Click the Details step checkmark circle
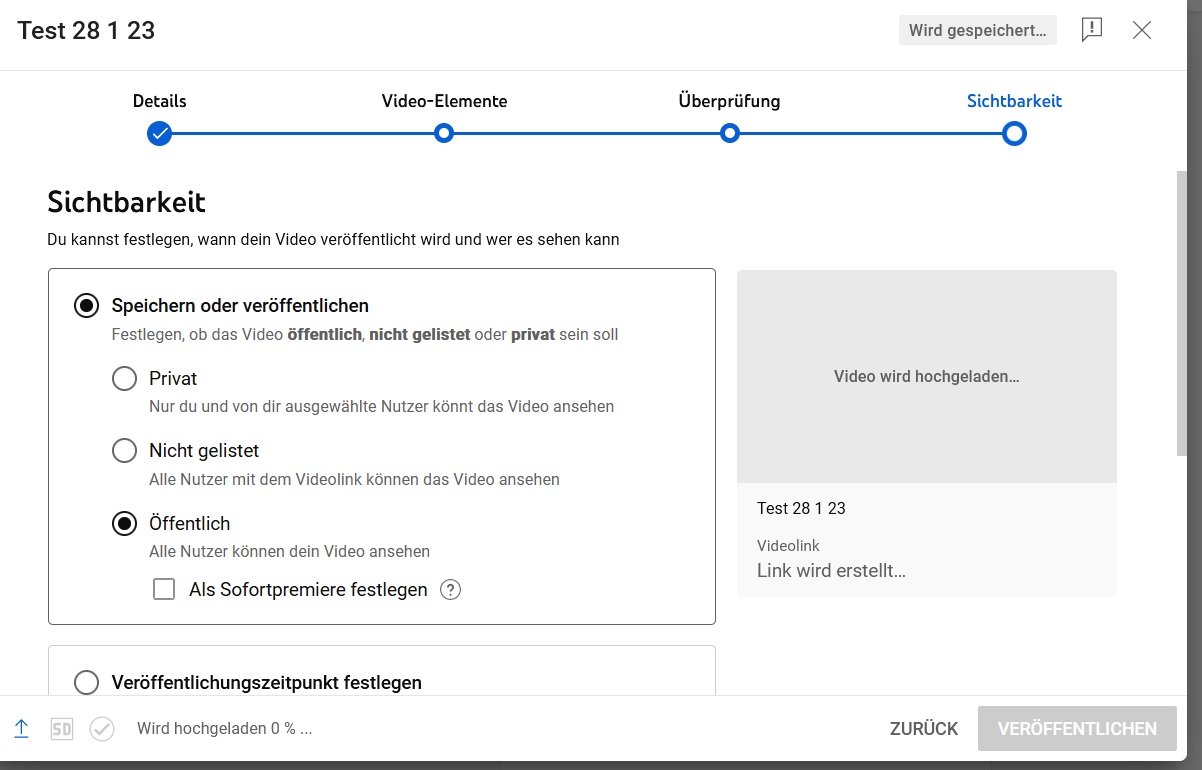This screenshot has width=1202, height=770. click(159, 133)
